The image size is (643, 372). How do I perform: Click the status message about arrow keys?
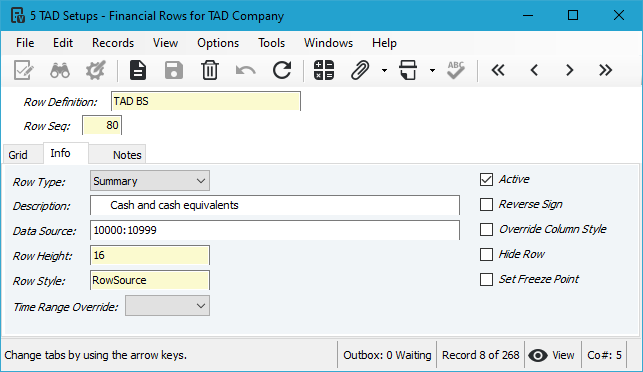click(96, 355)
